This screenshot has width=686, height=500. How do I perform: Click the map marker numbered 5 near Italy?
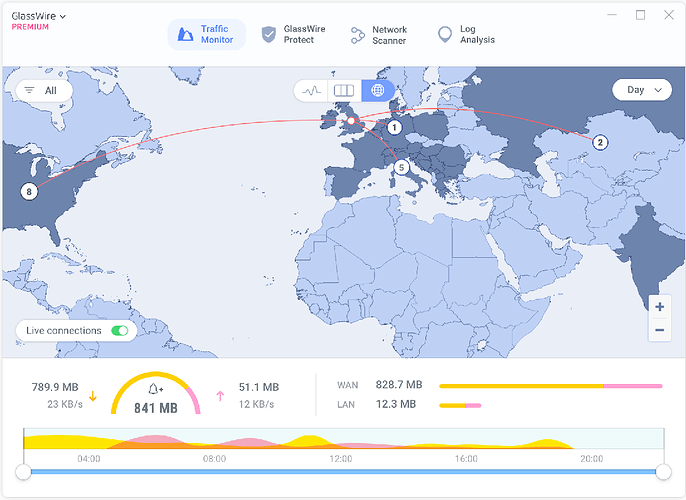tap(401, 167)
